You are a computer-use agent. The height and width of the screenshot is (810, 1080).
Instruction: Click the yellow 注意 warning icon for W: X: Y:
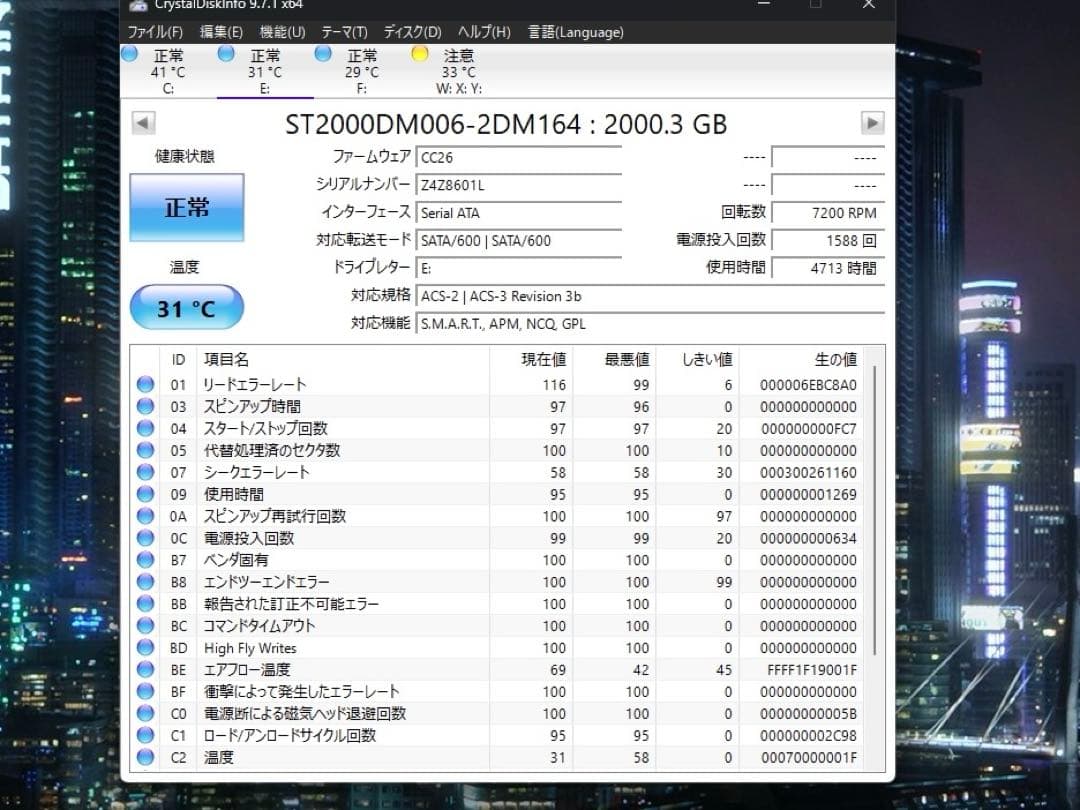coord(419,55)
